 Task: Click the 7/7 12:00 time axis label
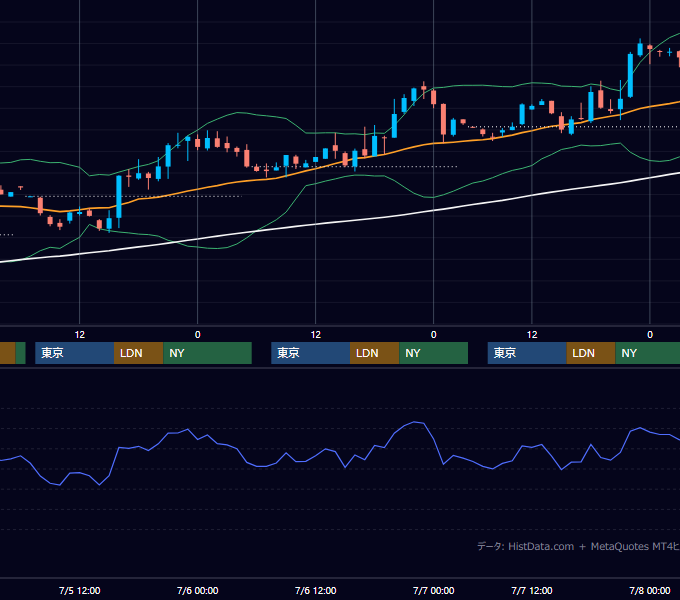tap(532, 590)
